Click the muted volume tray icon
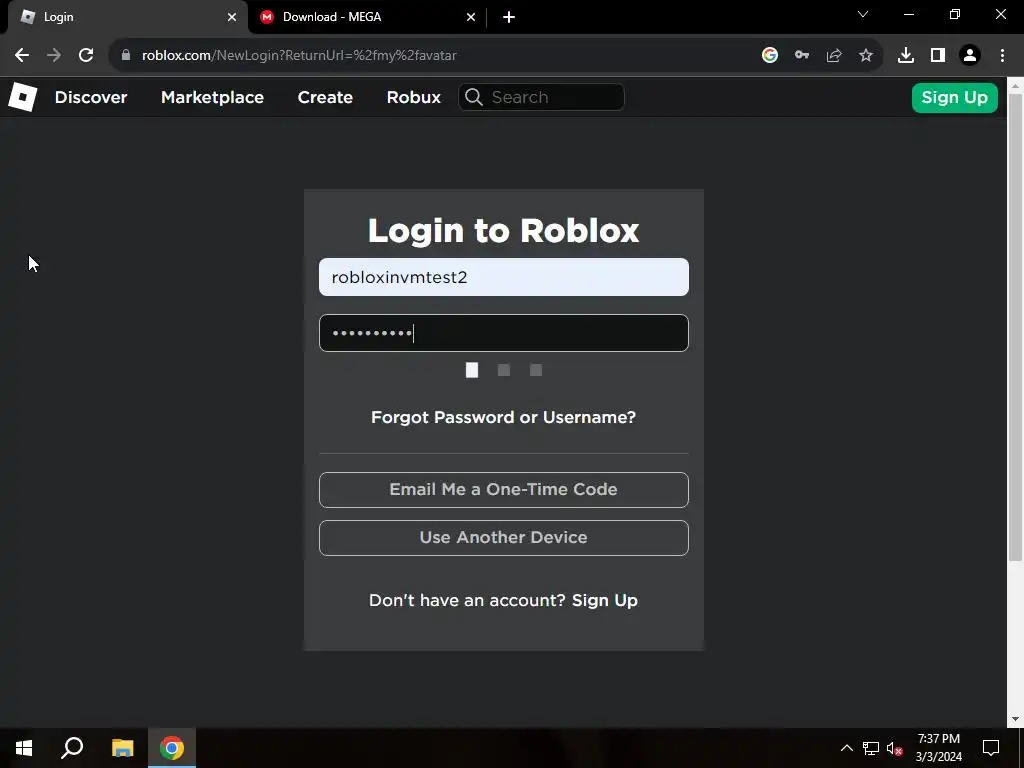This screenshot has height=768, width=1024. pyautogui.click(x=895, y=748)
